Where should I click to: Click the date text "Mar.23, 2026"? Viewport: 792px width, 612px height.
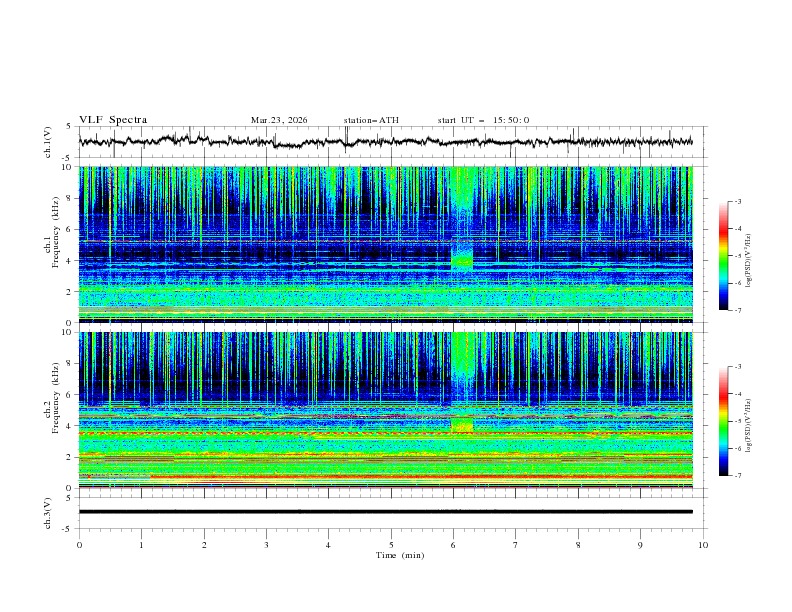point(279,120)
